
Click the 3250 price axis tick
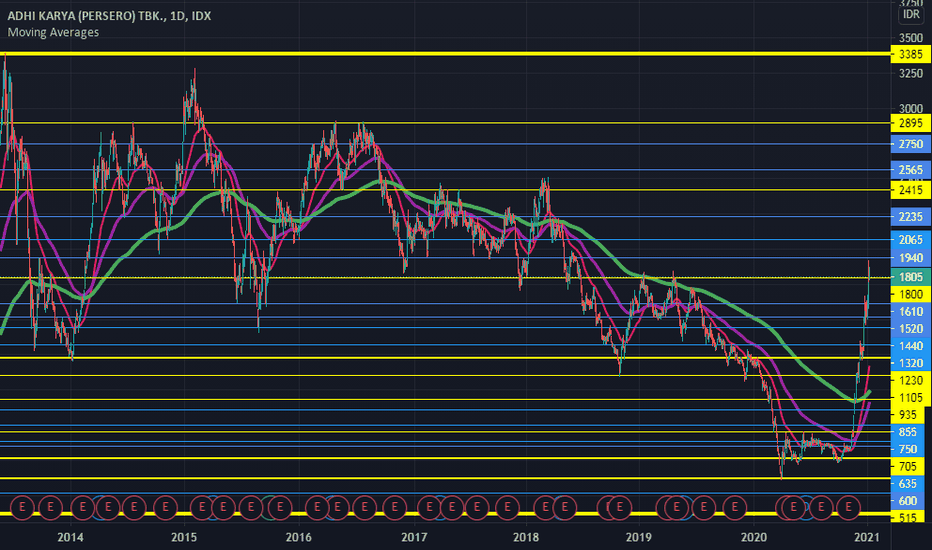pyautogui.click(x=911, y=74)
